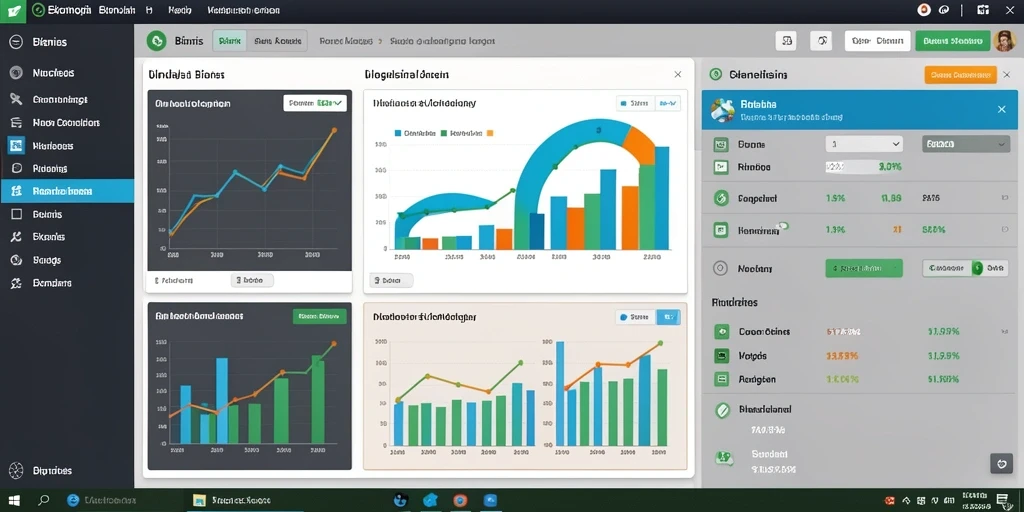This screenshot has height=512, width=1024.
Task: Click the first breadcrumb link in the toolbar
Action: pyautogui.click(x=345, y=41)
